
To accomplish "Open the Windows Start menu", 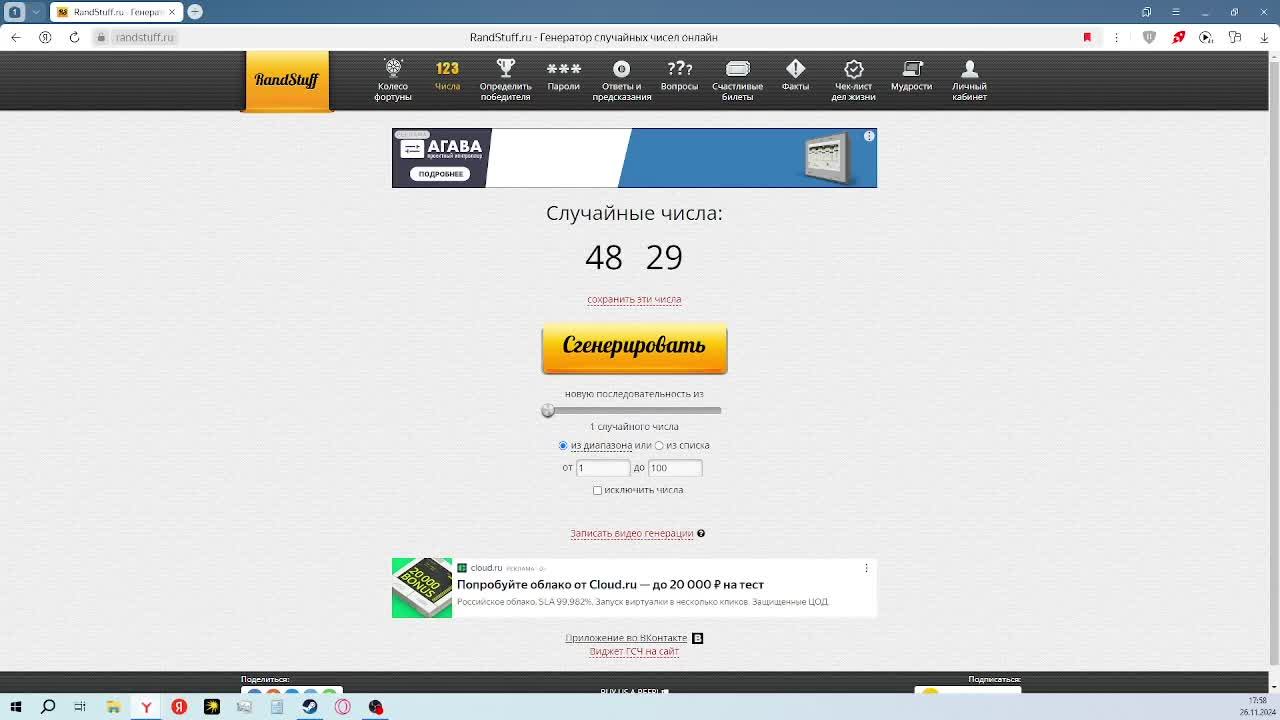I will 16,707.
